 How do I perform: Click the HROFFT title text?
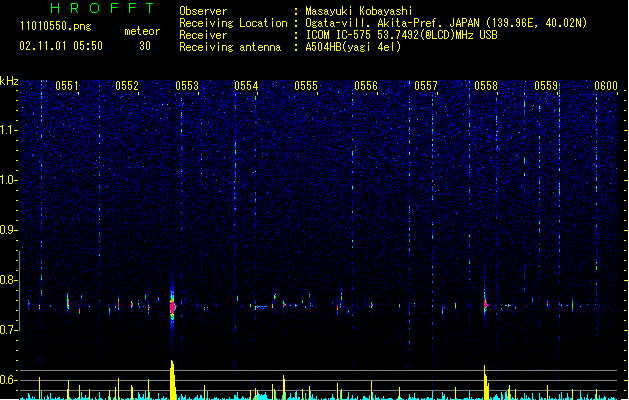[103, 8]
